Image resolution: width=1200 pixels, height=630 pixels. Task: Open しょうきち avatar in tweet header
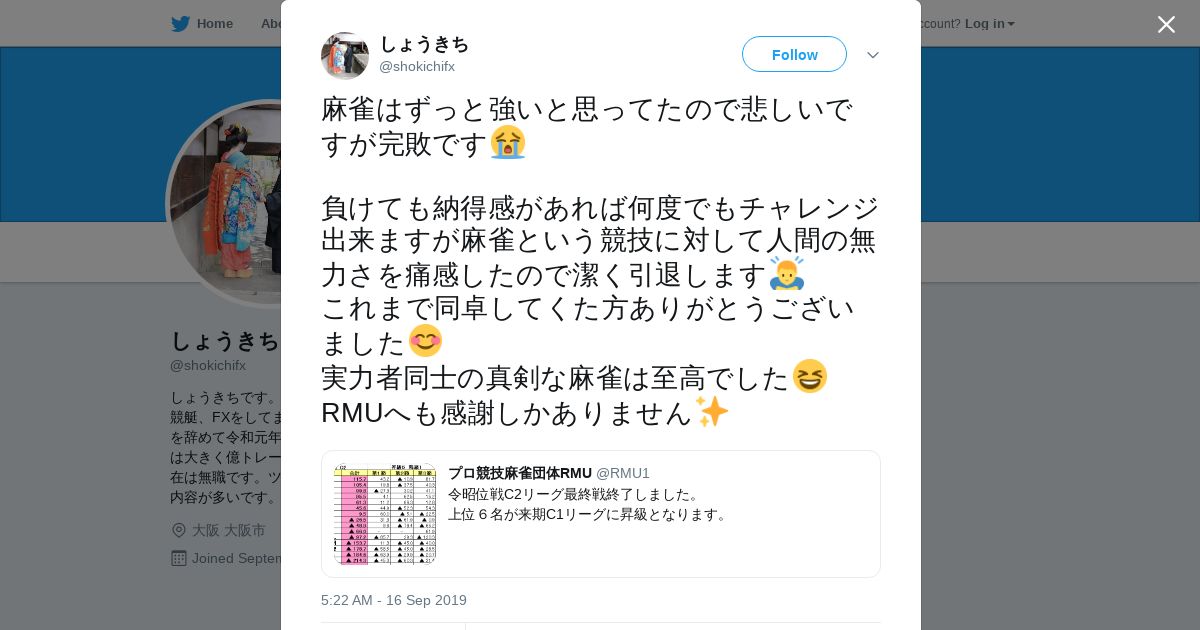[x=345, y=55]
